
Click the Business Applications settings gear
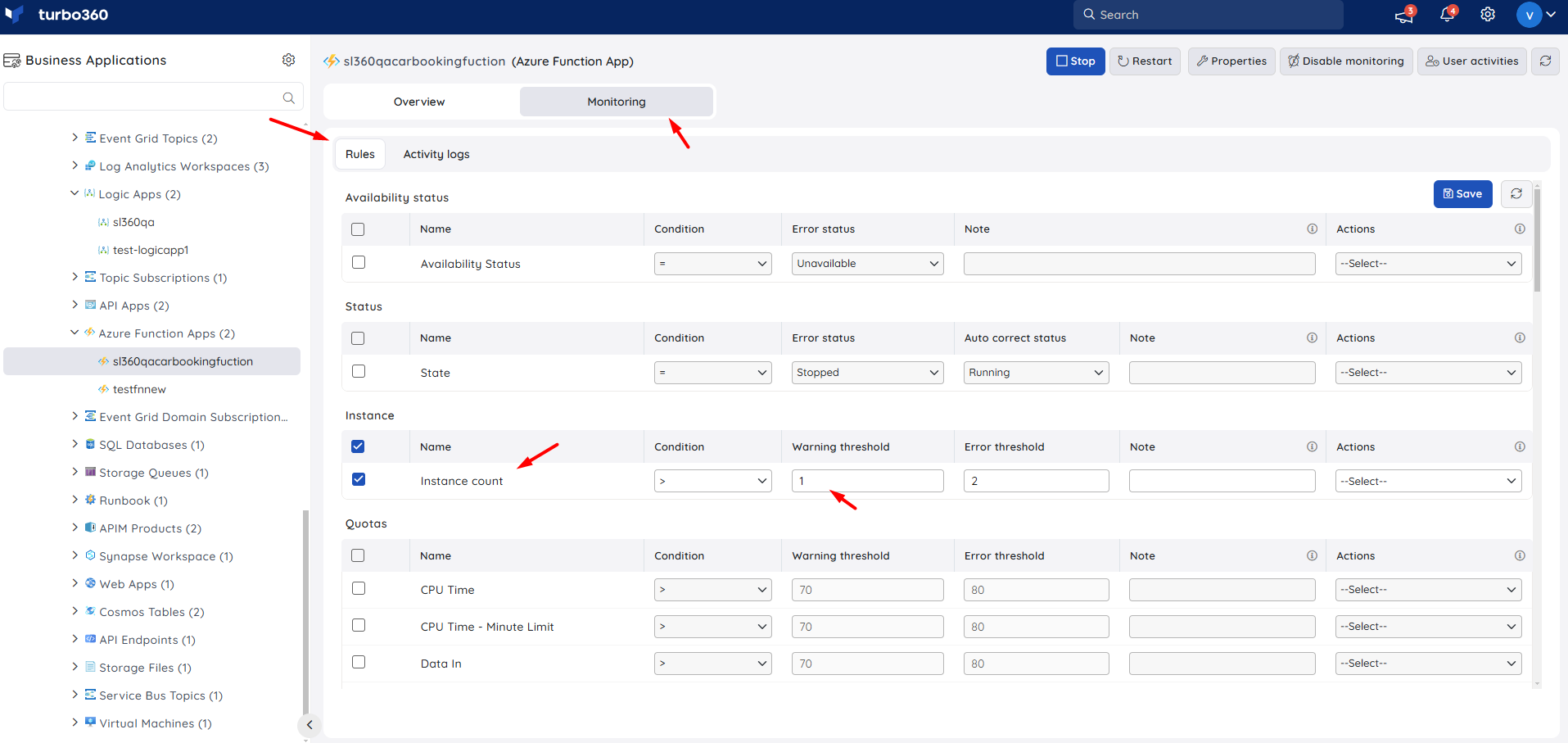coord(288,60)
